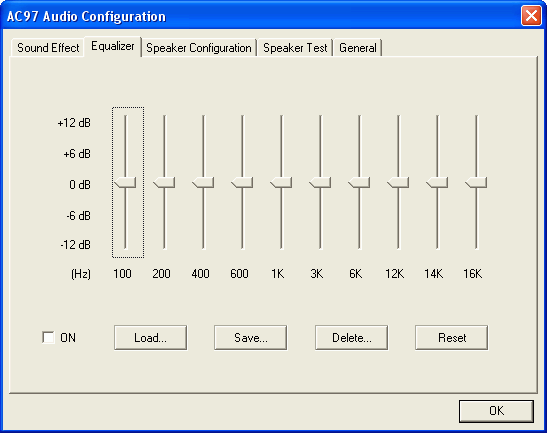Click the +12 dB scale label

[74, 123]
